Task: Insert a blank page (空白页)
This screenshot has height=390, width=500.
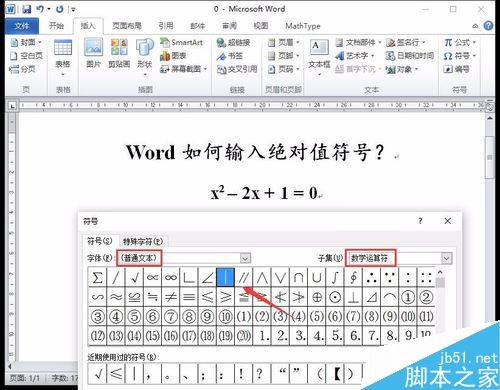Action: click(x=26, y=56)
